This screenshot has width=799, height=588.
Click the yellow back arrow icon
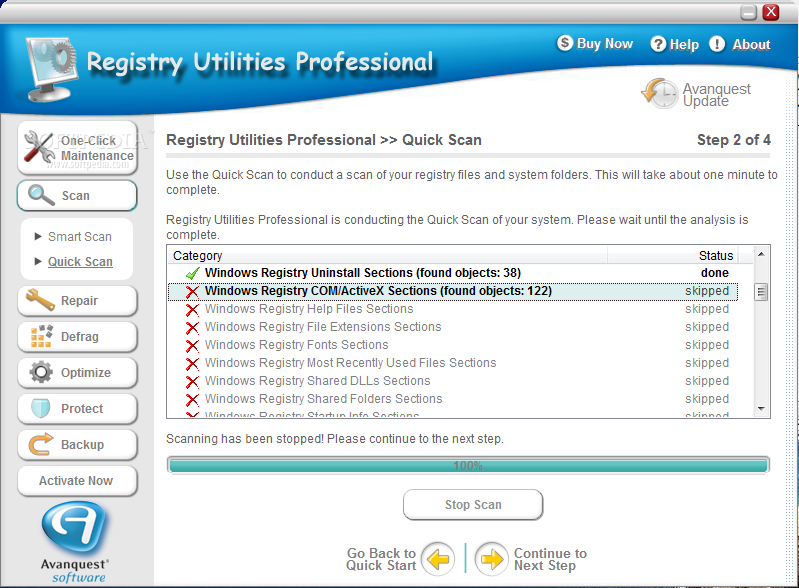click(x=438, y=559)
